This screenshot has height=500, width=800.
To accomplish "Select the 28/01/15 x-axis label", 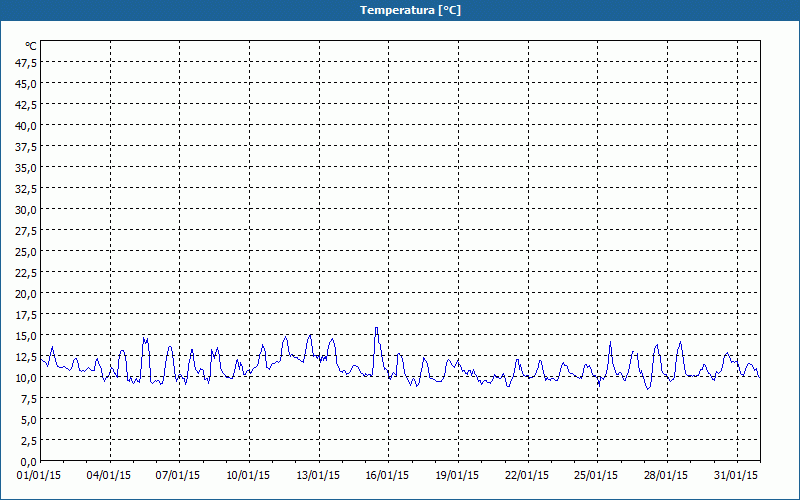I will (x=666, y=476).
